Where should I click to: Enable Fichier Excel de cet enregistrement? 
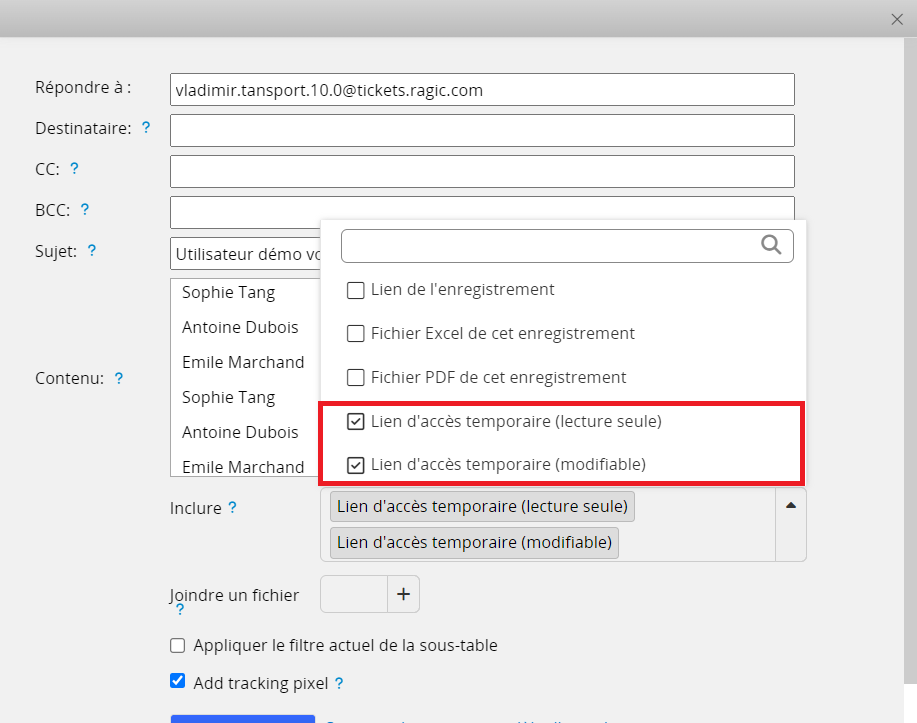tap(355, 334)
